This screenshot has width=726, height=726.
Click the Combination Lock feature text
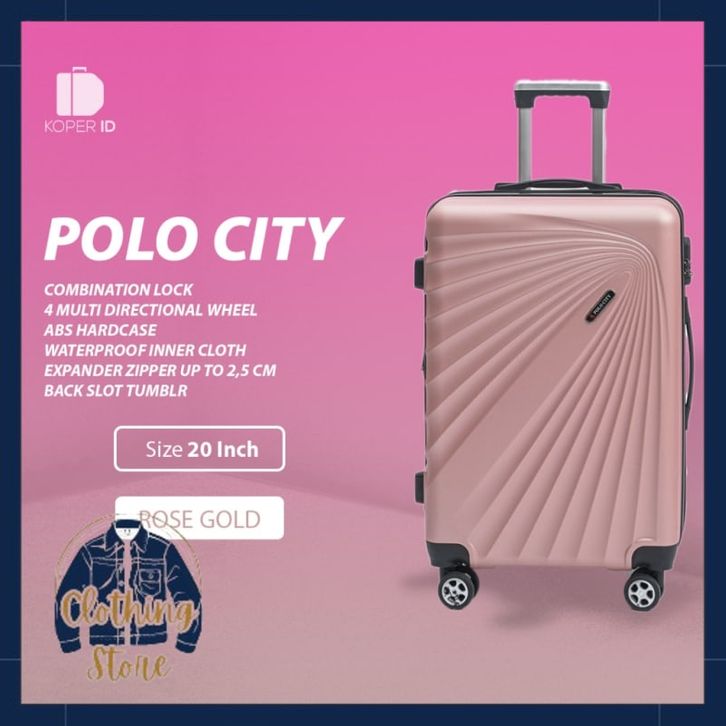coord(118,290)
